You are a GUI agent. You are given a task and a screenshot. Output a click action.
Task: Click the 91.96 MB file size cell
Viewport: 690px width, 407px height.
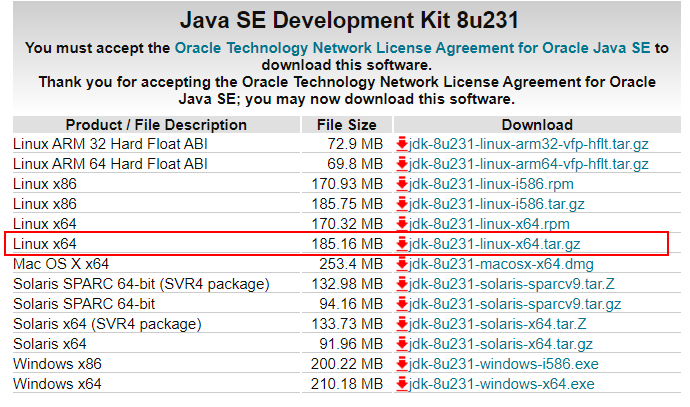point(351,344)
